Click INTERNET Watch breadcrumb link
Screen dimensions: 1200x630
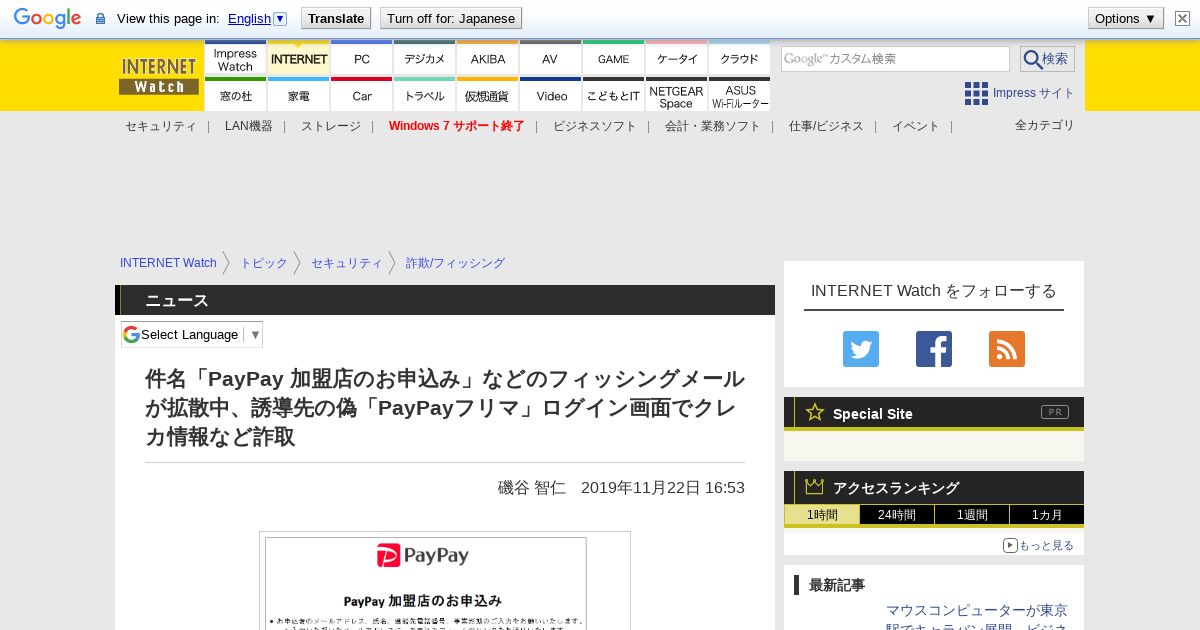[168, 263]
